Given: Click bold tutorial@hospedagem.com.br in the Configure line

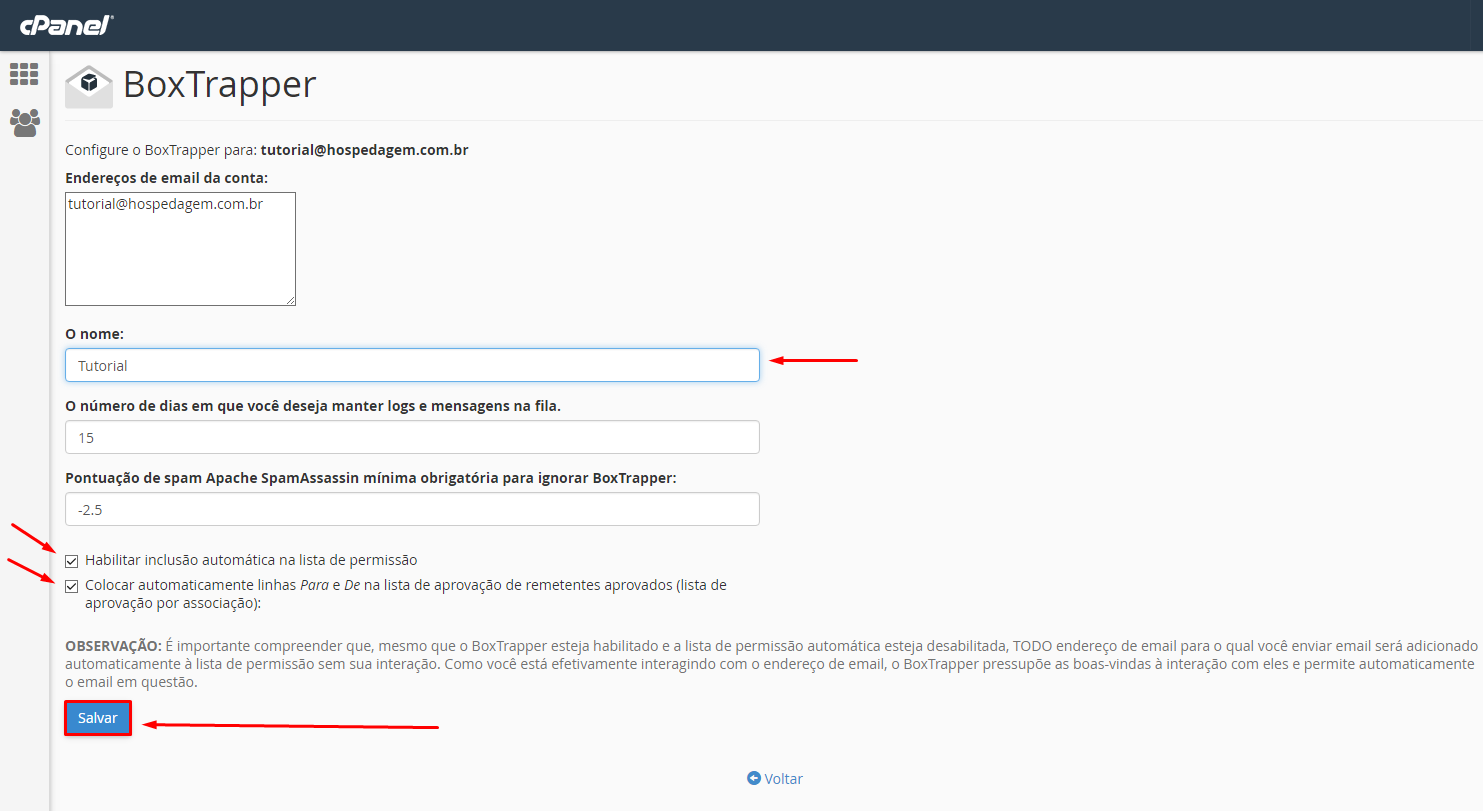Looking at the screenshot, I should (365, 150).
